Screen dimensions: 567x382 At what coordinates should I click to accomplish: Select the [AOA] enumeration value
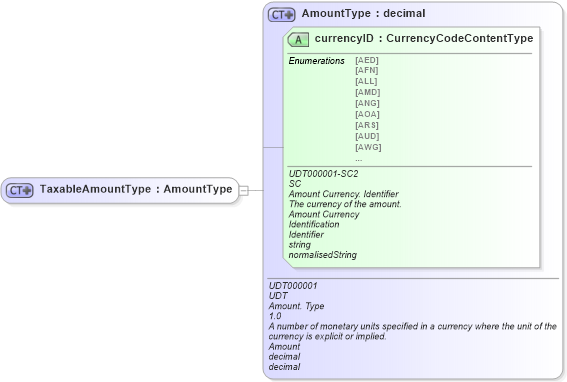point(367,114)
